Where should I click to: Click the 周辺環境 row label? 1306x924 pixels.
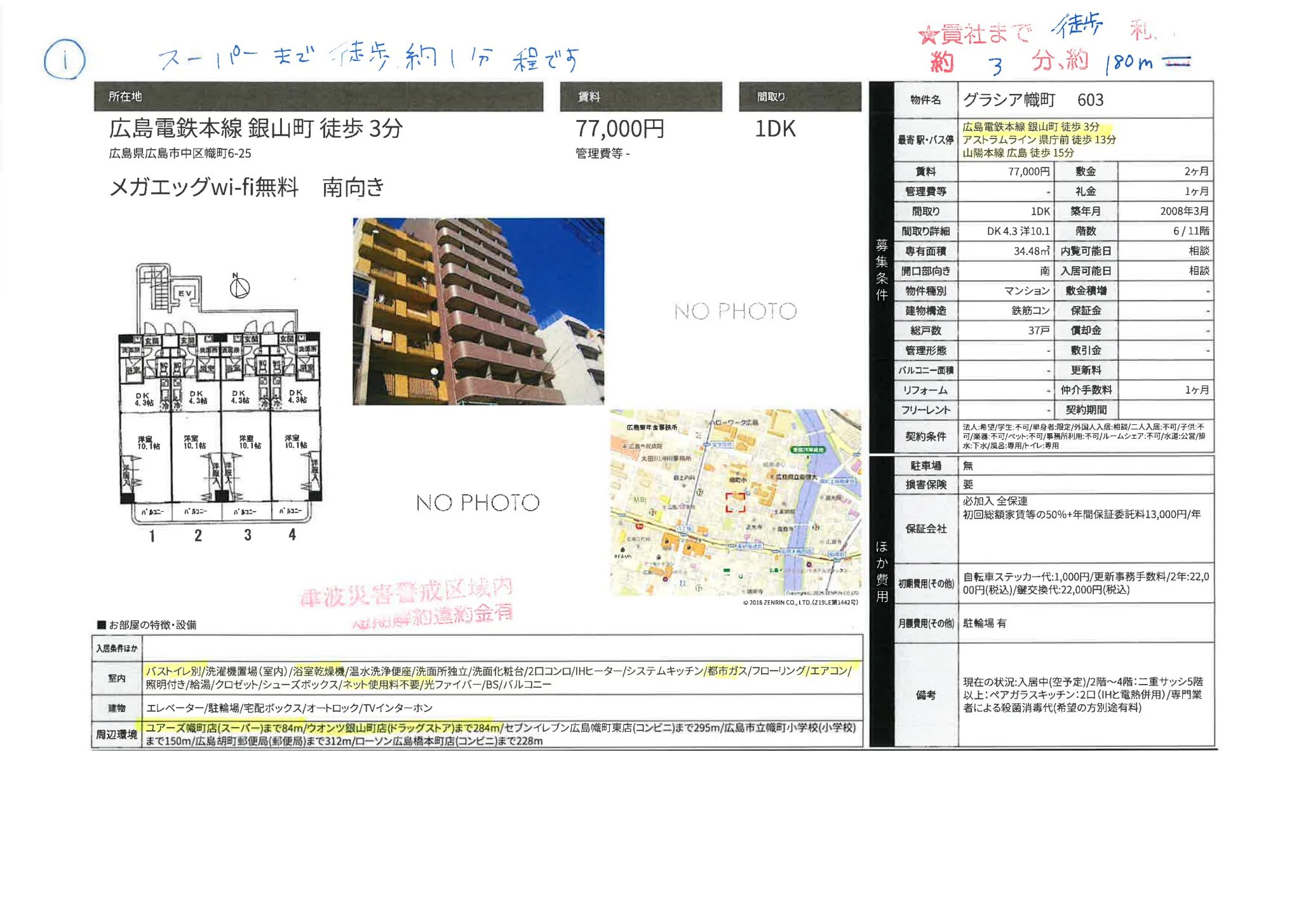point(117,735)
